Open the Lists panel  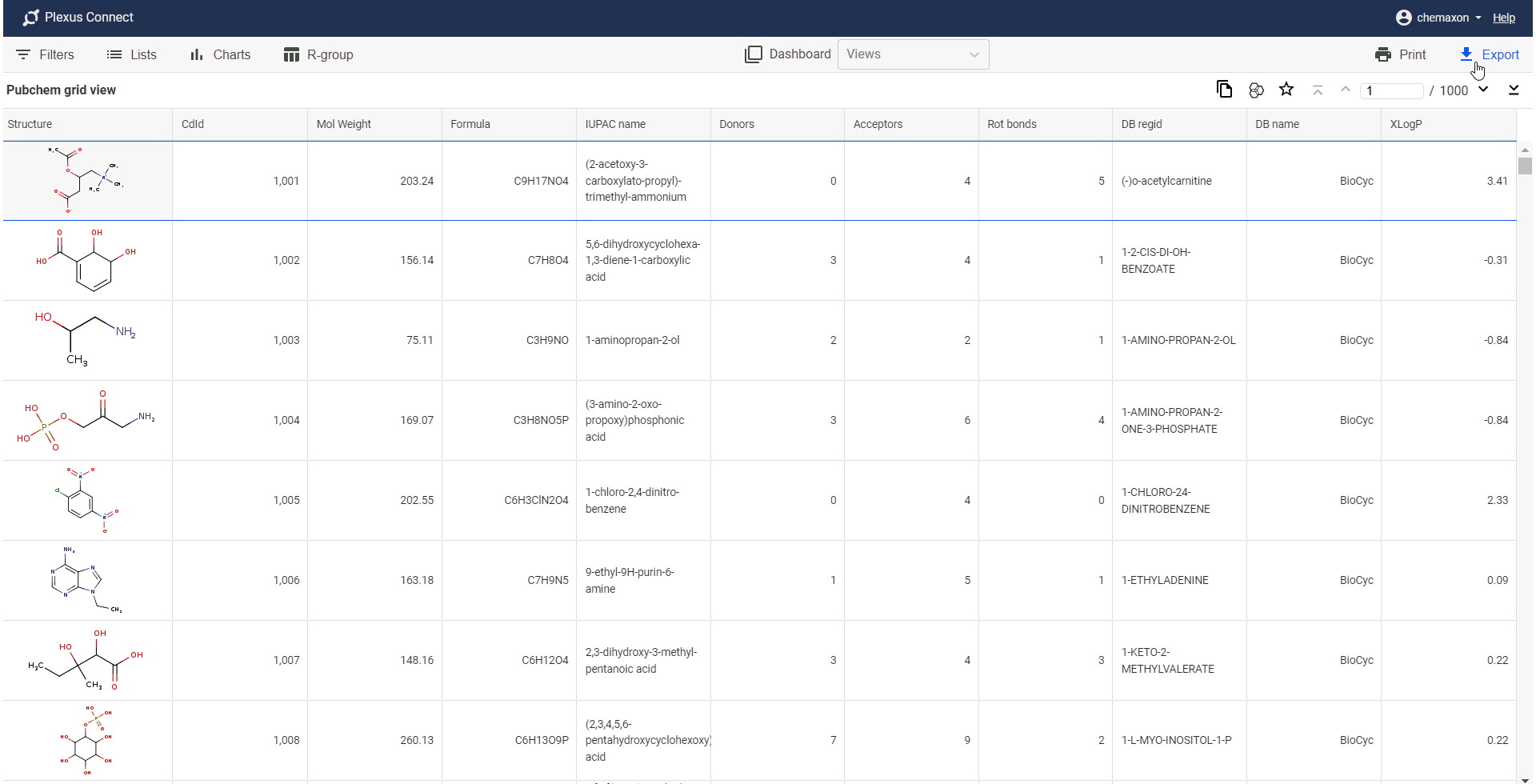132,54
